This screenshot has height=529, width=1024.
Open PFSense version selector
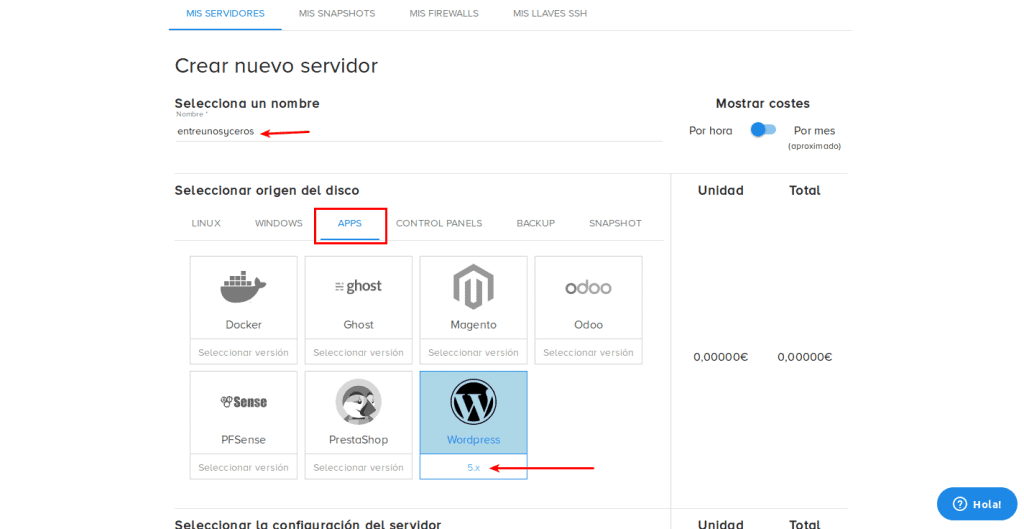click(x=244, y=467)
